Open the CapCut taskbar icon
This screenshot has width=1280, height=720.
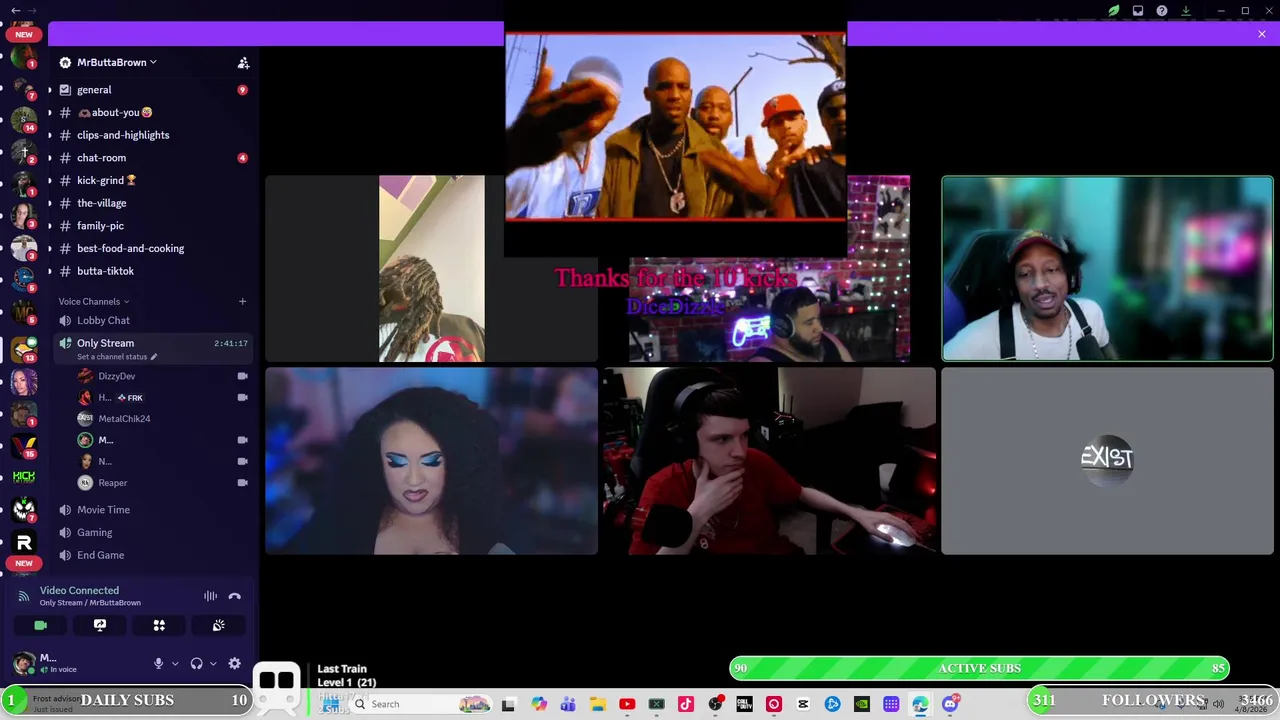803,704
